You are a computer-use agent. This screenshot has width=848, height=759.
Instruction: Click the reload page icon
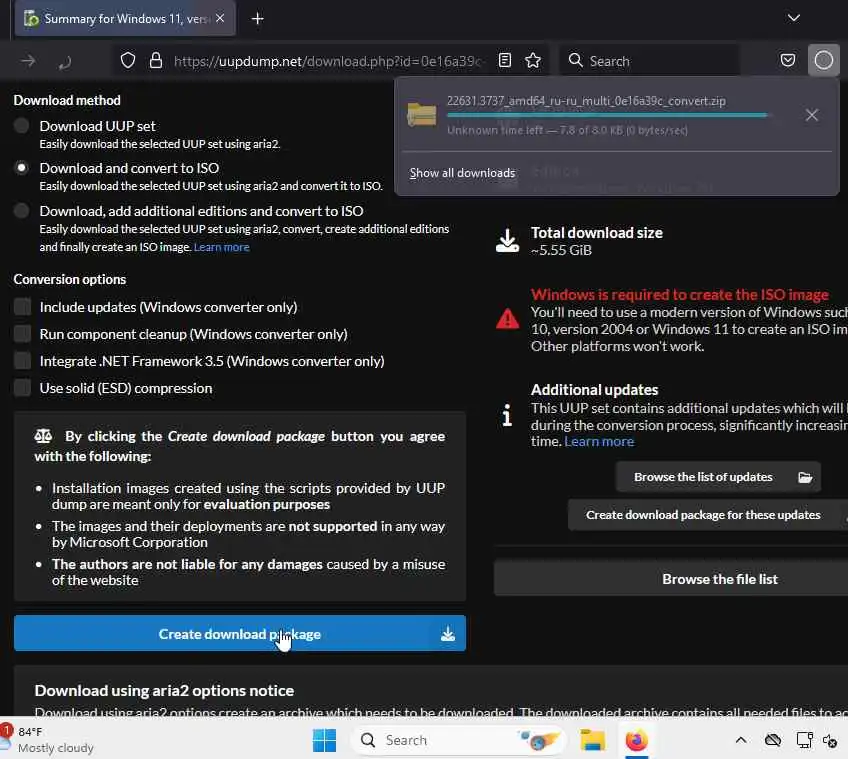(65, 62)
